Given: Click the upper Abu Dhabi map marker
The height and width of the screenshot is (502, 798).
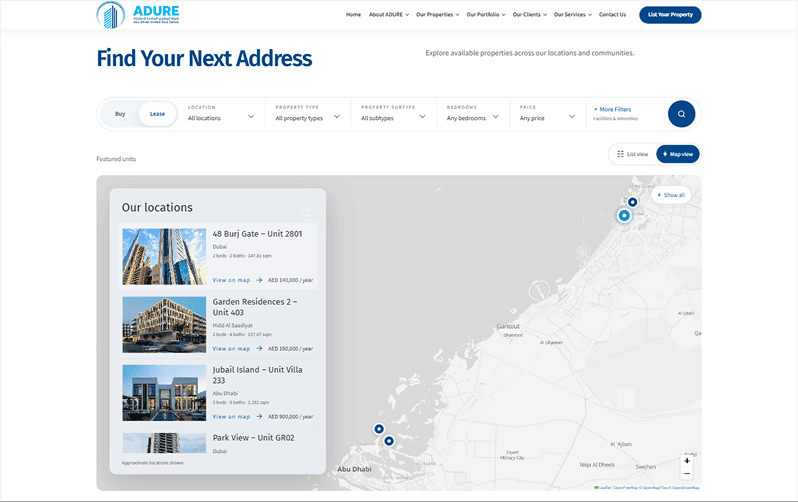Looking at the screenshot, I should click(x=379, y=429).
